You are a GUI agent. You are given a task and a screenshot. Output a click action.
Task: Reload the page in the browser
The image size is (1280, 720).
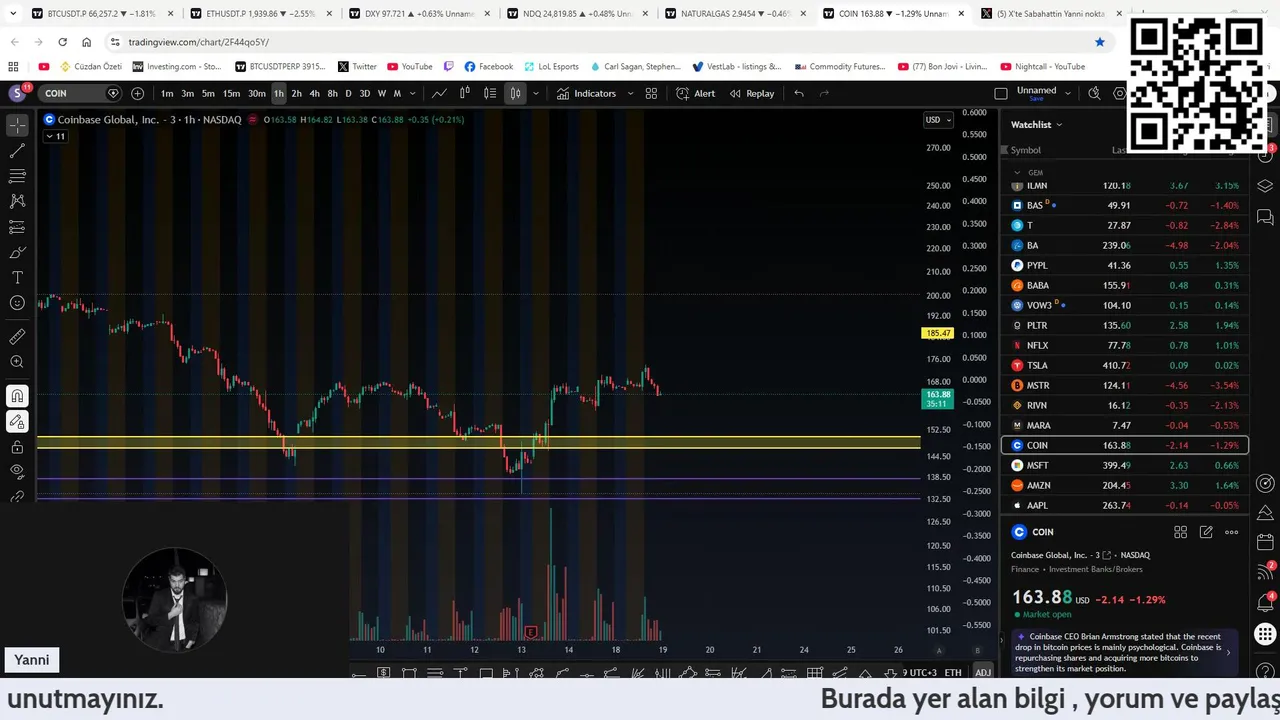62,42
